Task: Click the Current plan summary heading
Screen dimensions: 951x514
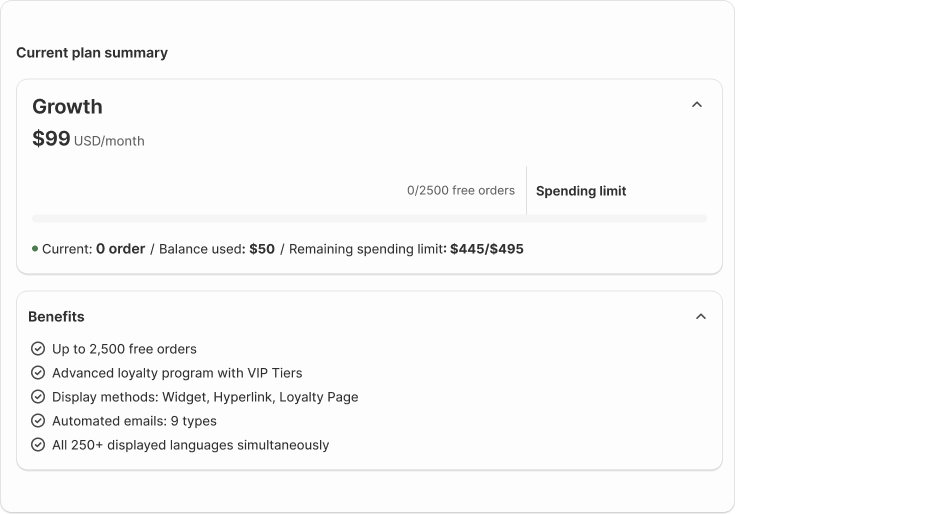Action: coord(92,53)
